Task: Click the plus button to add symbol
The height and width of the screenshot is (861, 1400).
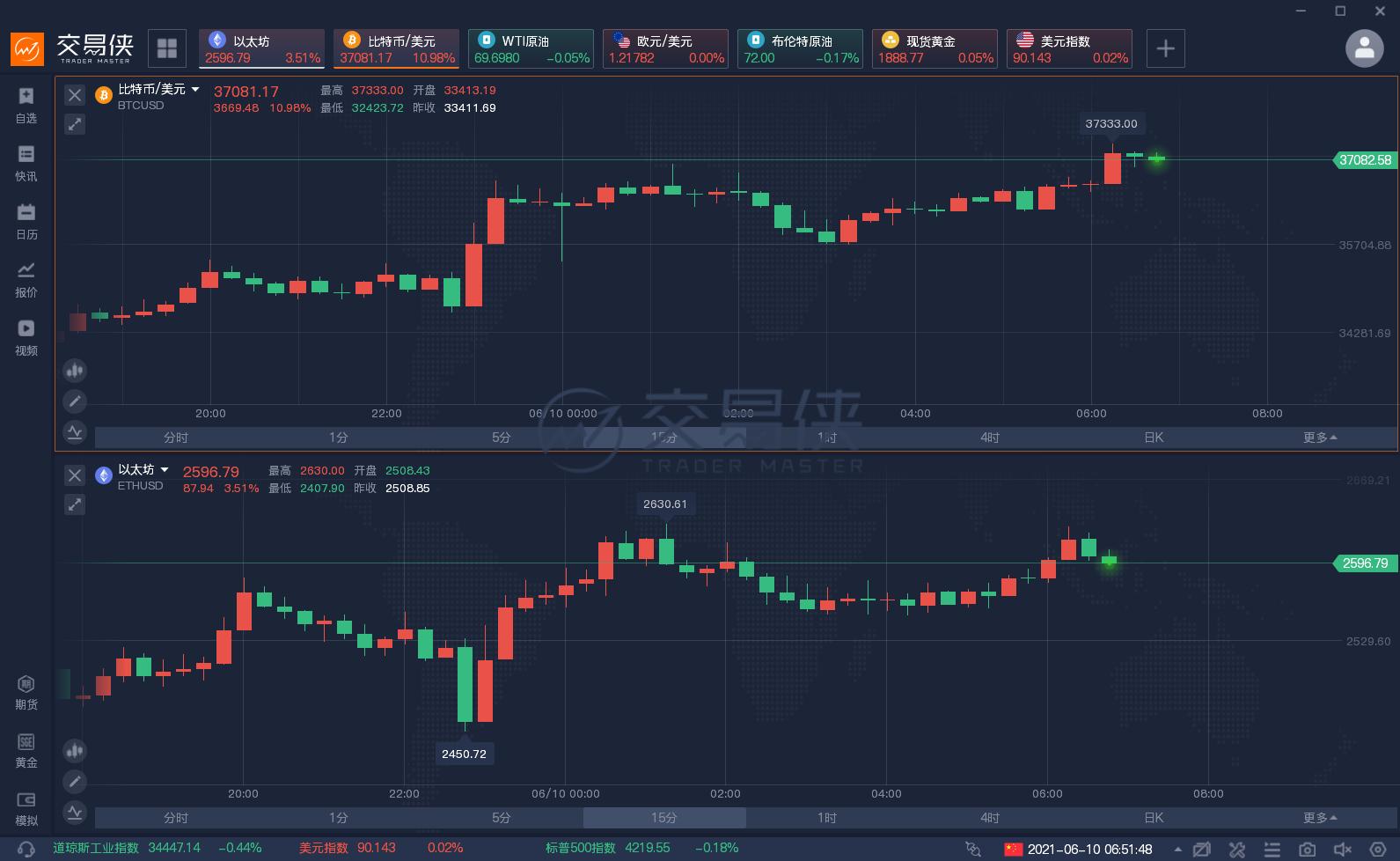Action: 1165,48
